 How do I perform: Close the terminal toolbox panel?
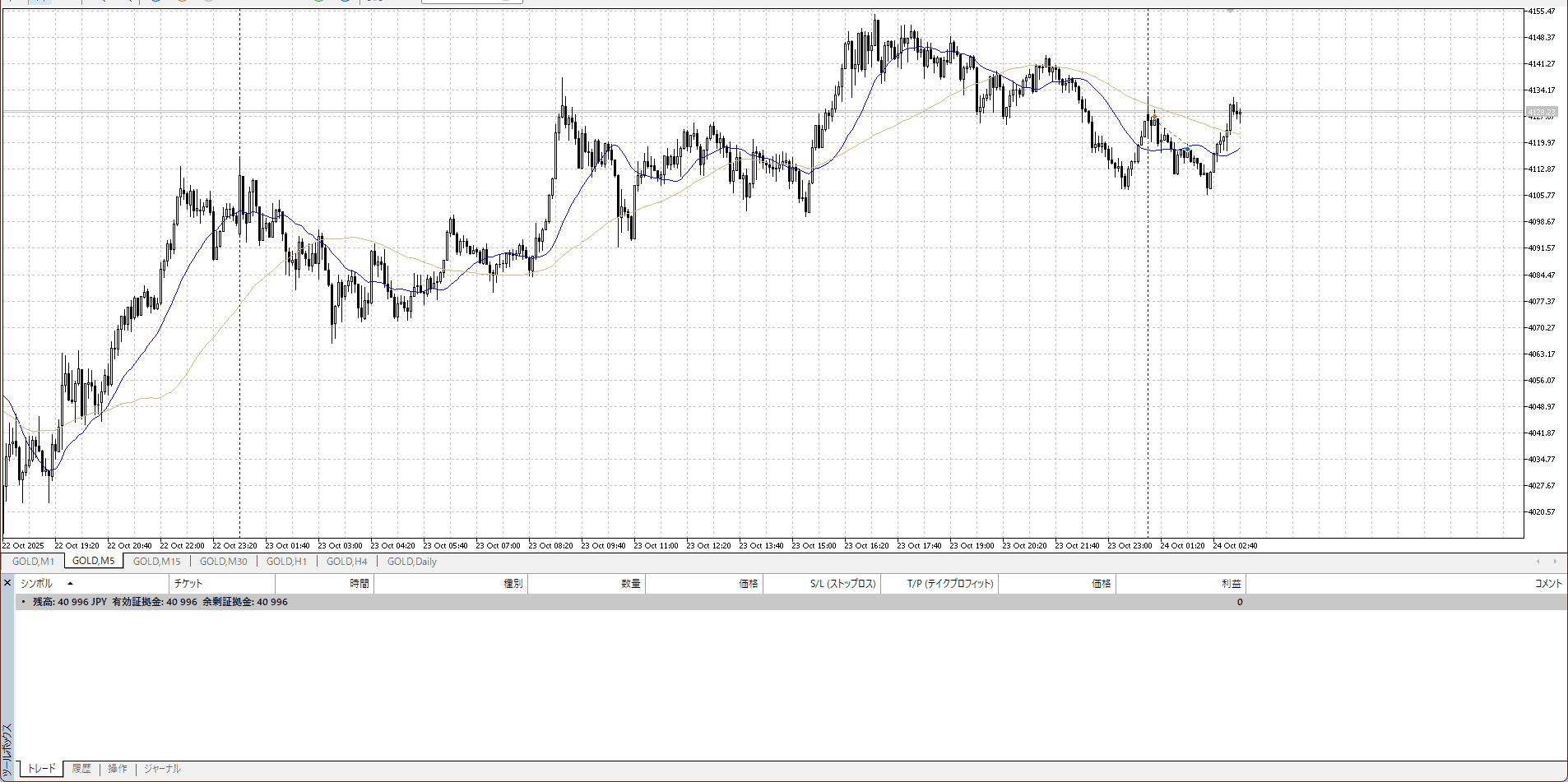7,583
